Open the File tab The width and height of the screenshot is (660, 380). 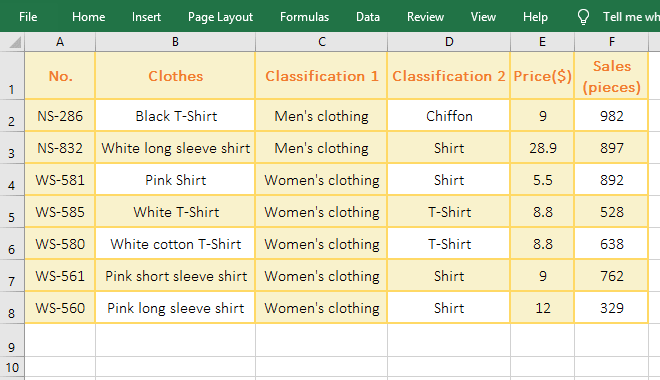[28, 17]
